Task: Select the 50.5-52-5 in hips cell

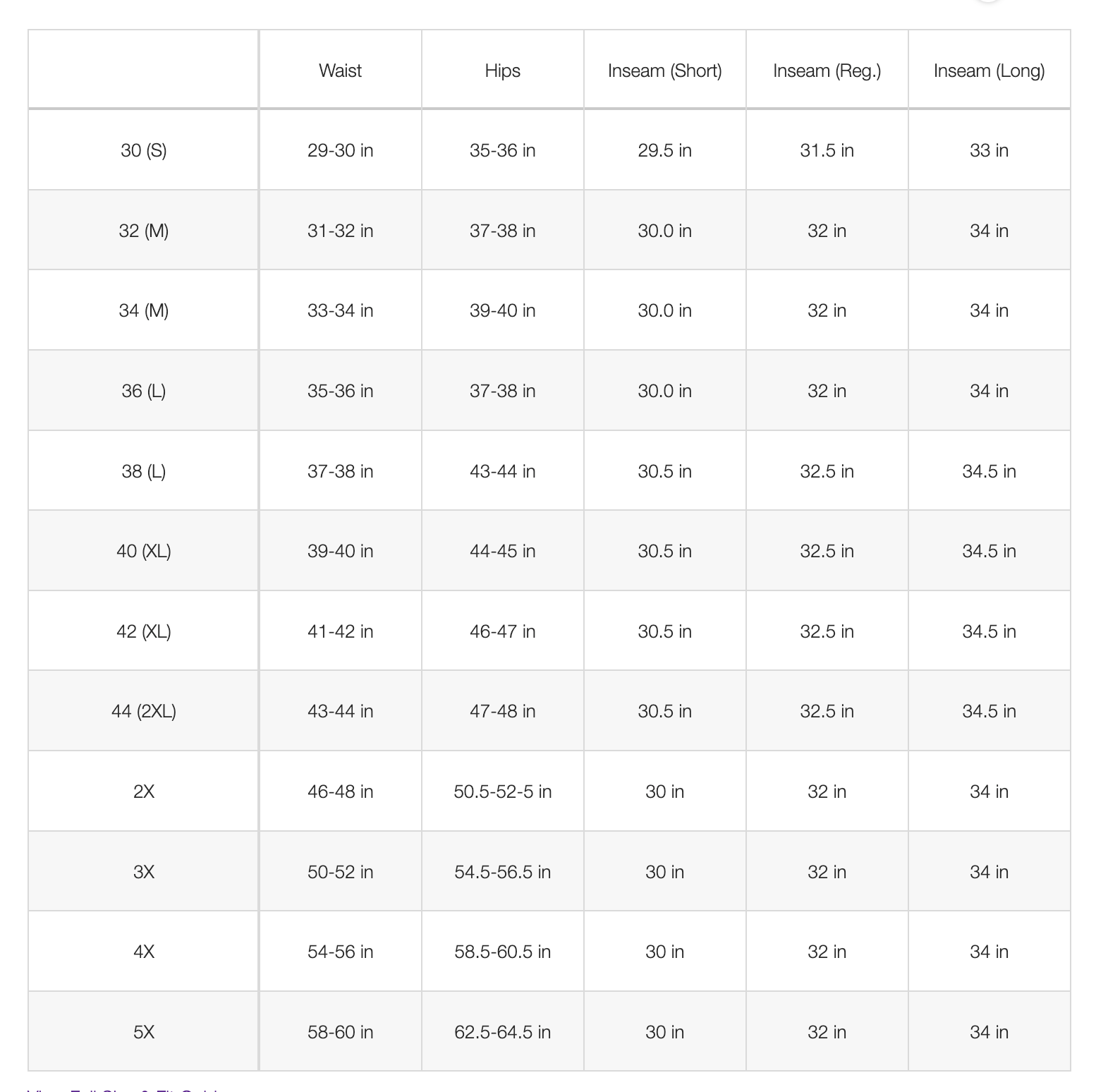Action: [502, 791]
